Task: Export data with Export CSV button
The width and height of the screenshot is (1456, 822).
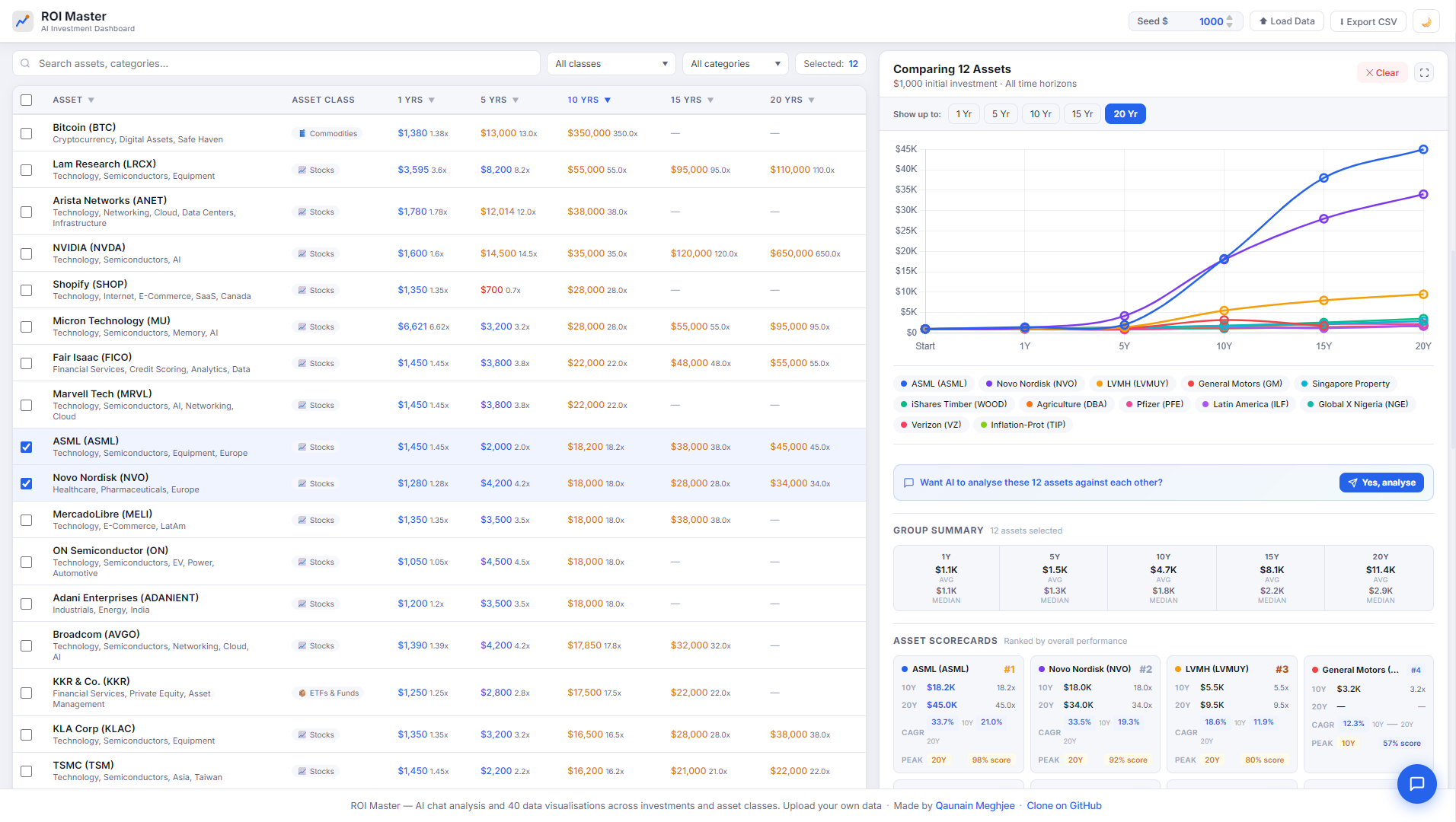Action: click(1368, 21)
